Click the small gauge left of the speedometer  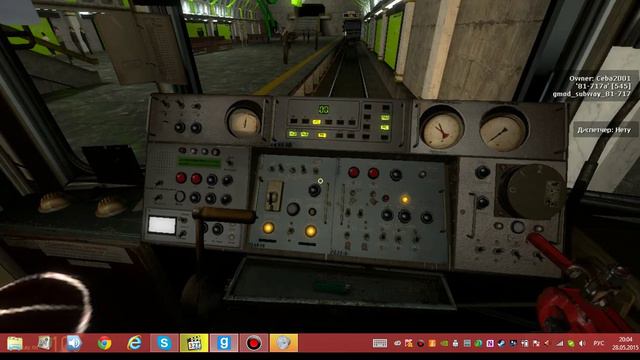point(244,122)
